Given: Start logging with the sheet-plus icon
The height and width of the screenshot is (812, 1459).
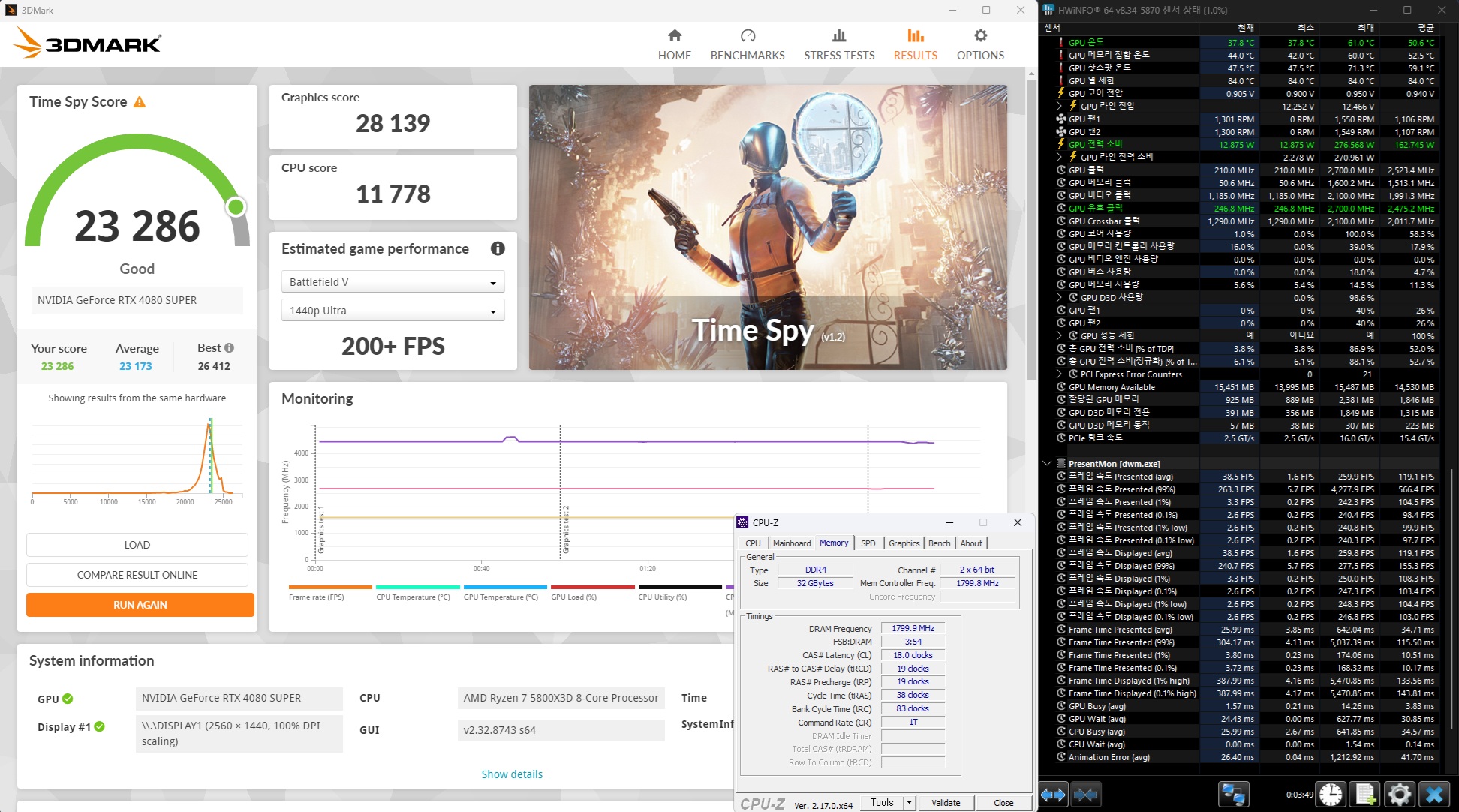Looking at the screenshot, I should [x=1365, y=794].
